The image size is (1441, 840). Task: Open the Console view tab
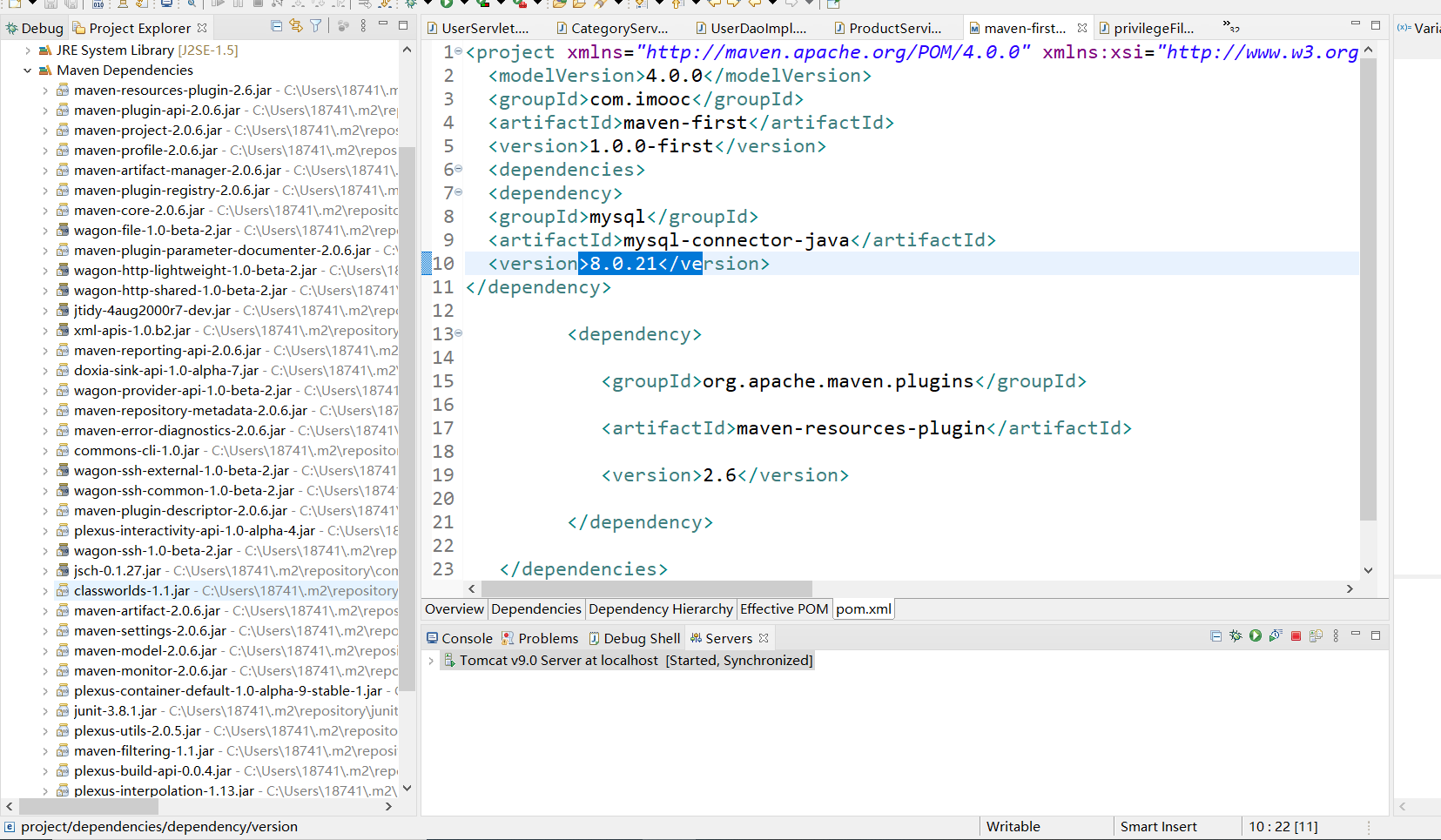pyautogui.click(x=460, y=638)
